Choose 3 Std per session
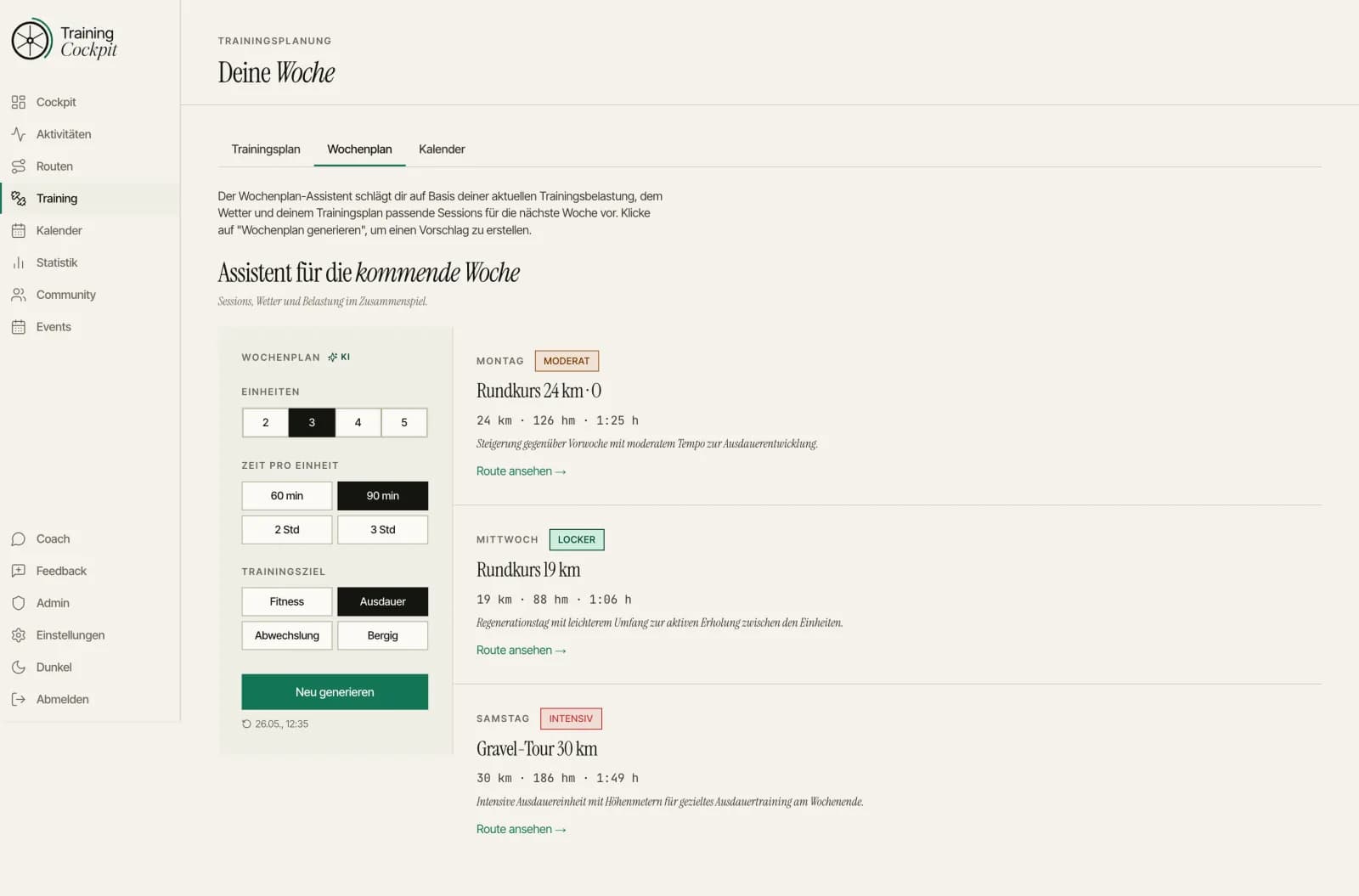1359x896 pixels. (x=383, y=530)
